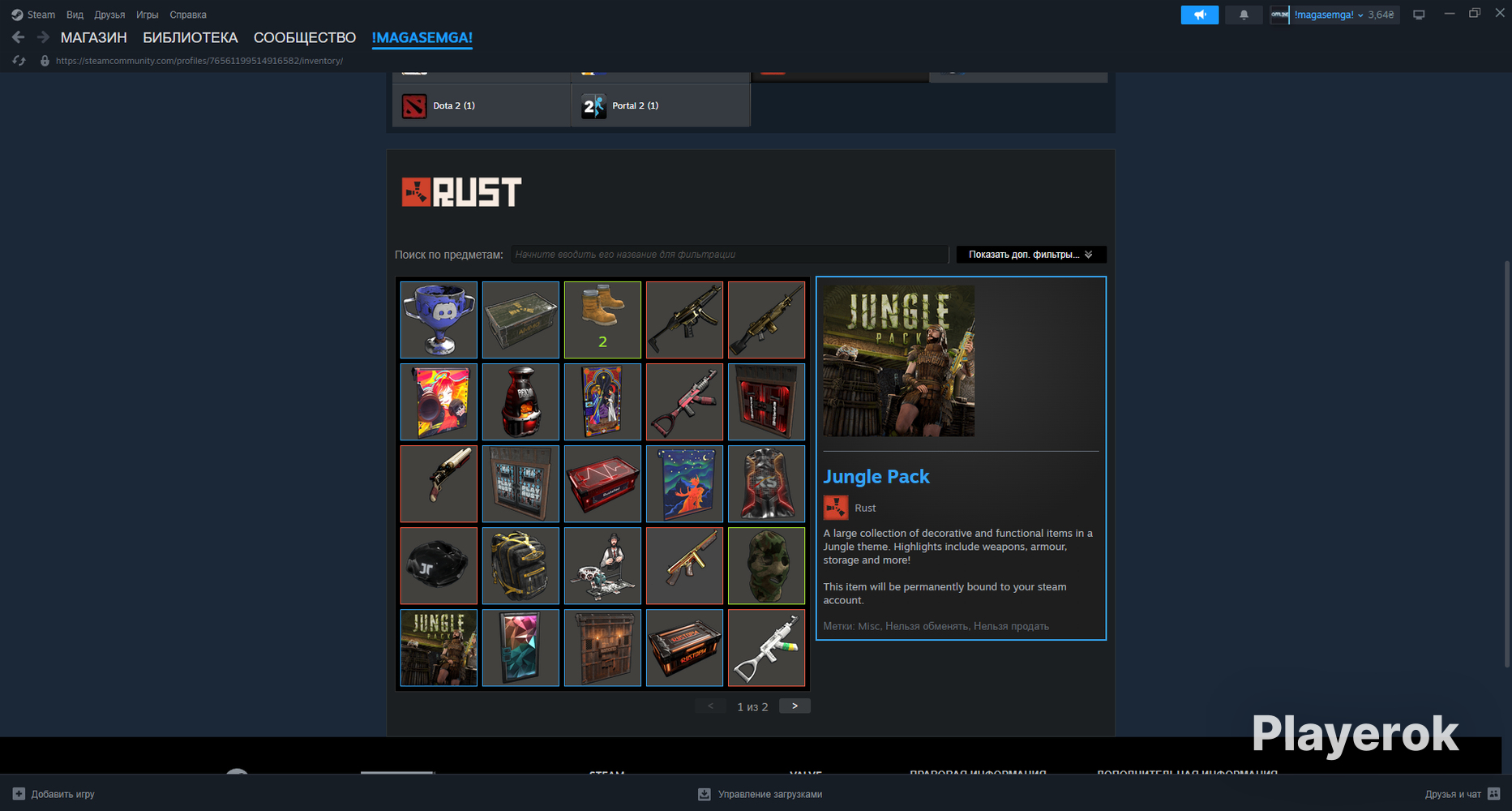Click the Jungle Pack title link

tap(876, 477)
